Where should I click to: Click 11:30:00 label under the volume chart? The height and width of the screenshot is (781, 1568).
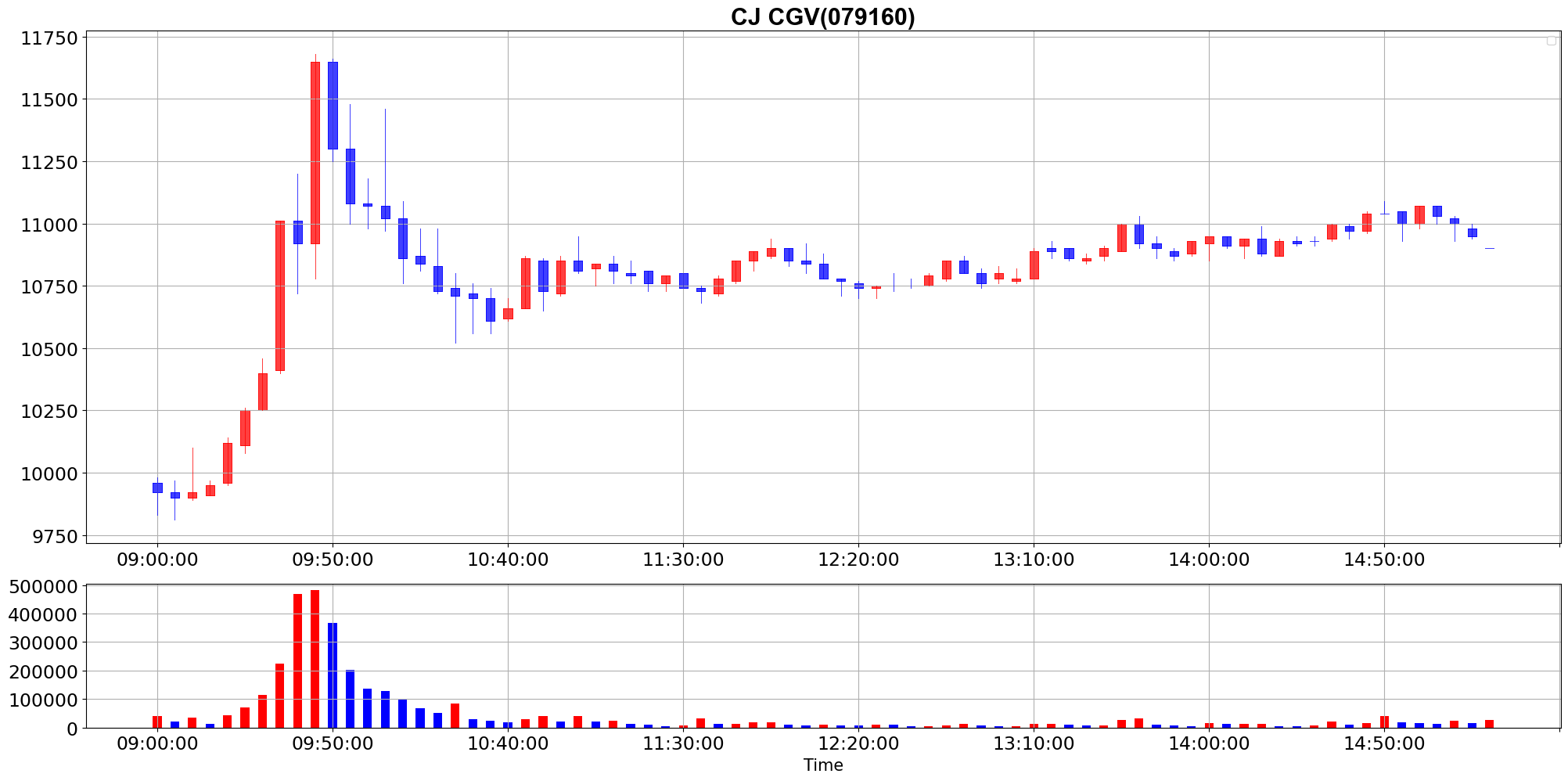[x=683, y=743]
